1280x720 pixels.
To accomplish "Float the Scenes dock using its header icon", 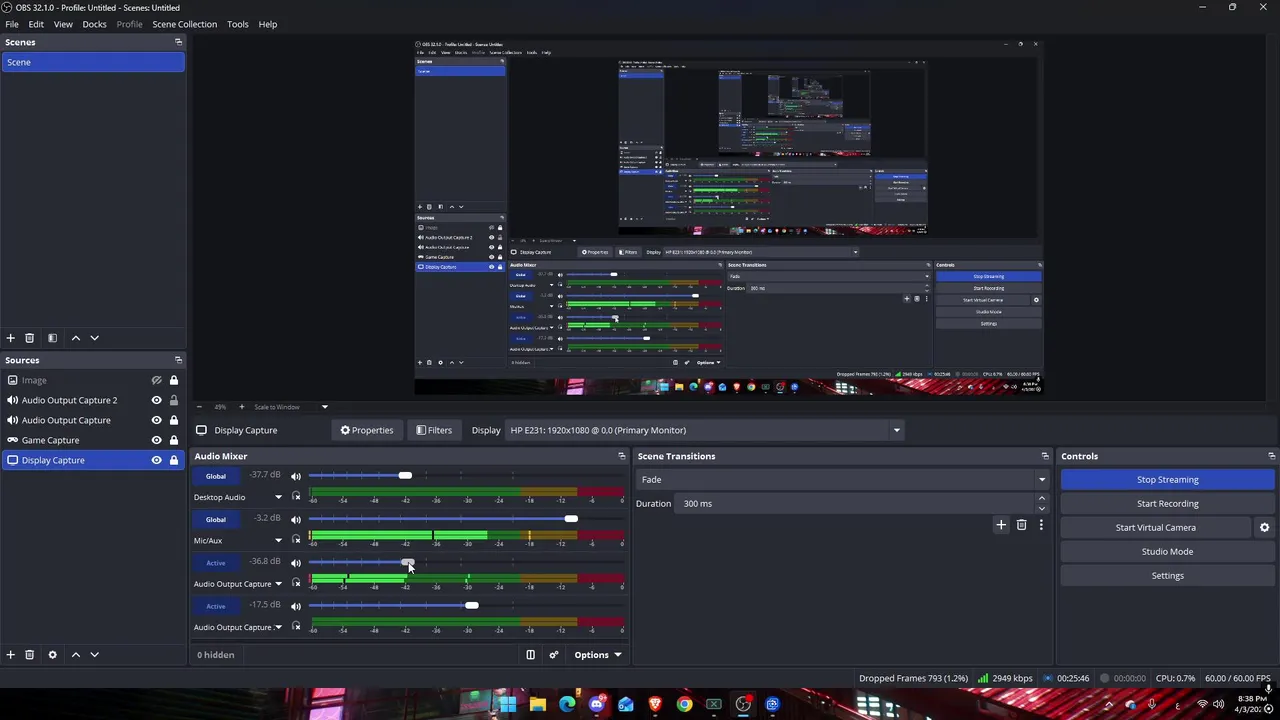I will [178, 42].
